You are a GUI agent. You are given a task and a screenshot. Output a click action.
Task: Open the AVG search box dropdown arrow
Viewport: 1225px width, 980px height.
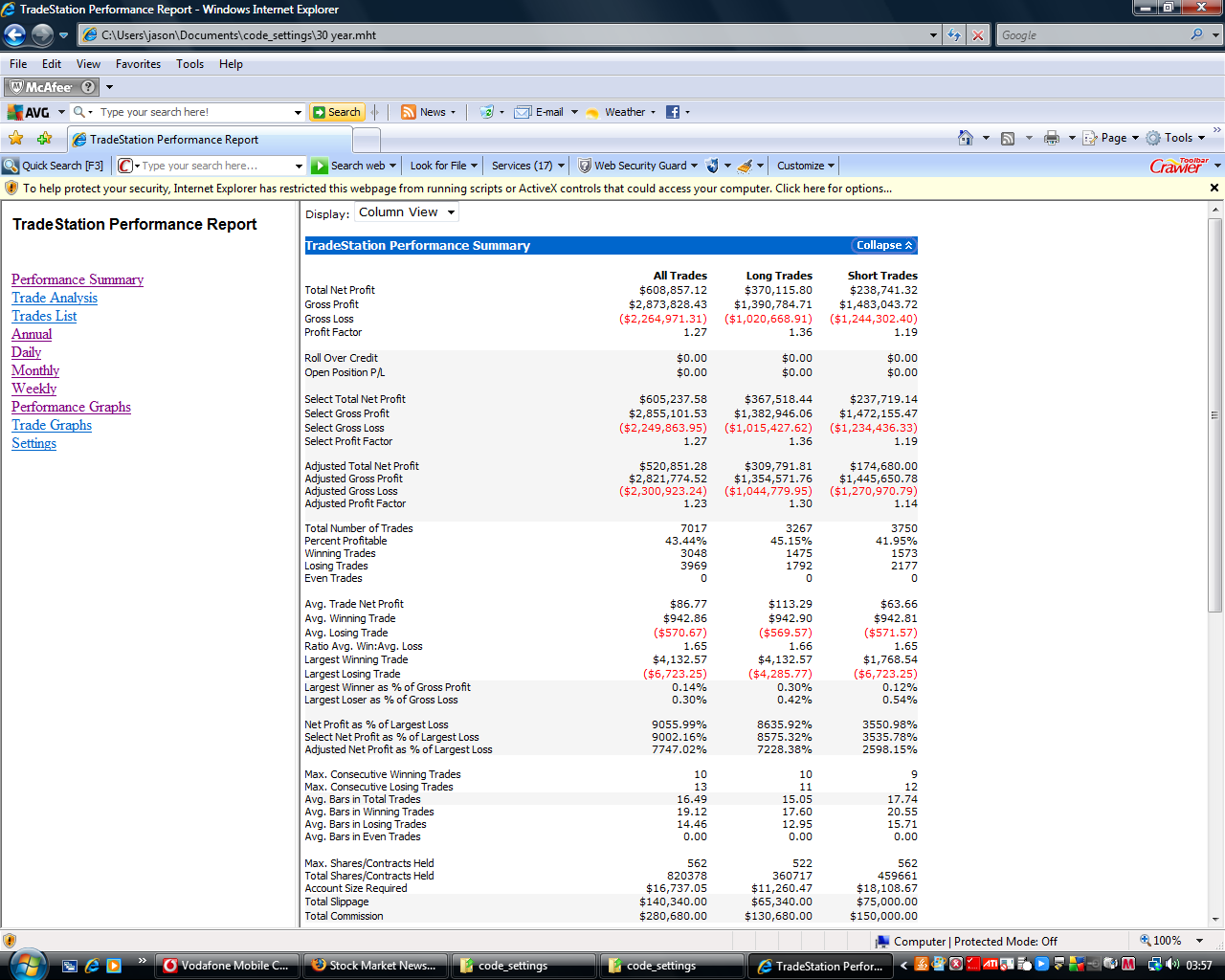pos(298,112)
